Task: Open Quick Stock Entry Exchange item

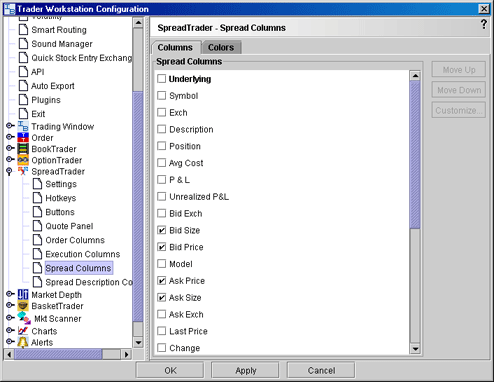Action: 82,58
